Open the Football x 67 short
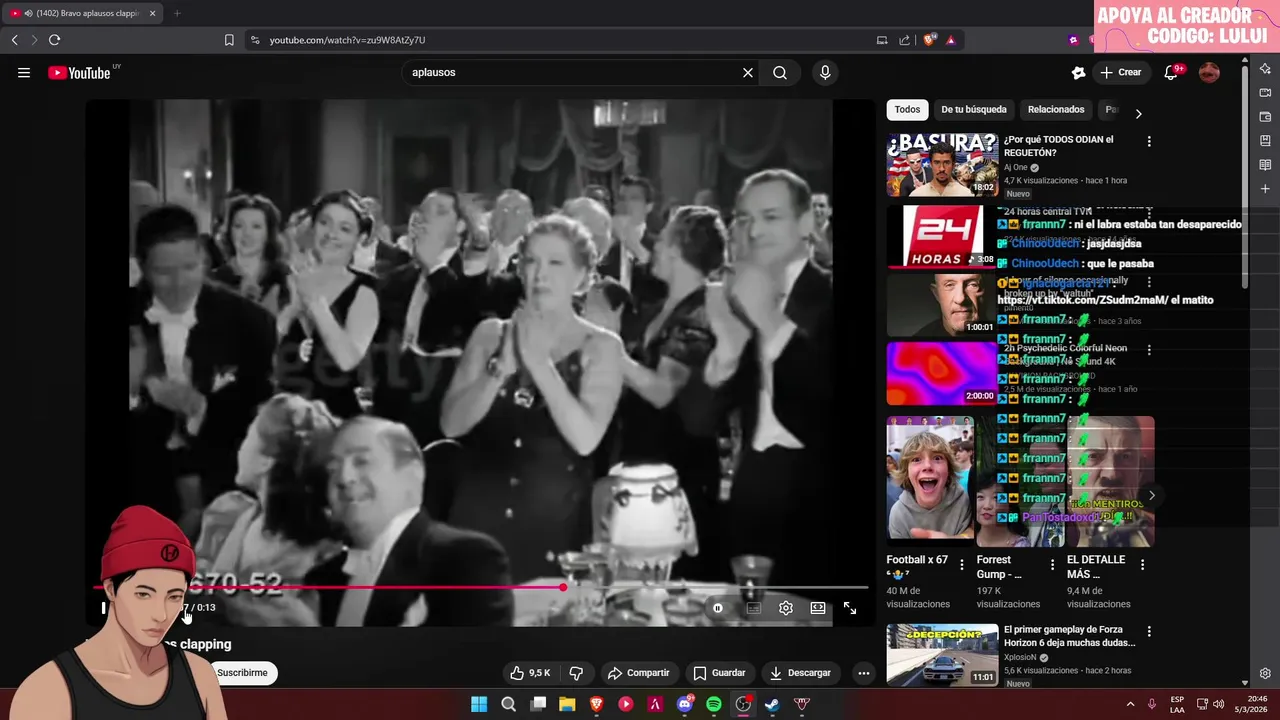The height and width of the screenshot is (720, 1280). pos(930,482)
